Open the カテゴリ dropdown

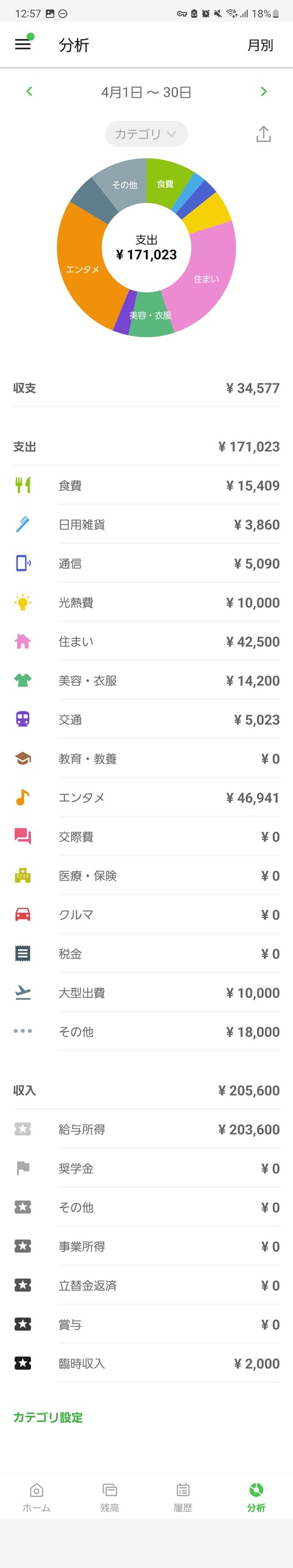146,134
